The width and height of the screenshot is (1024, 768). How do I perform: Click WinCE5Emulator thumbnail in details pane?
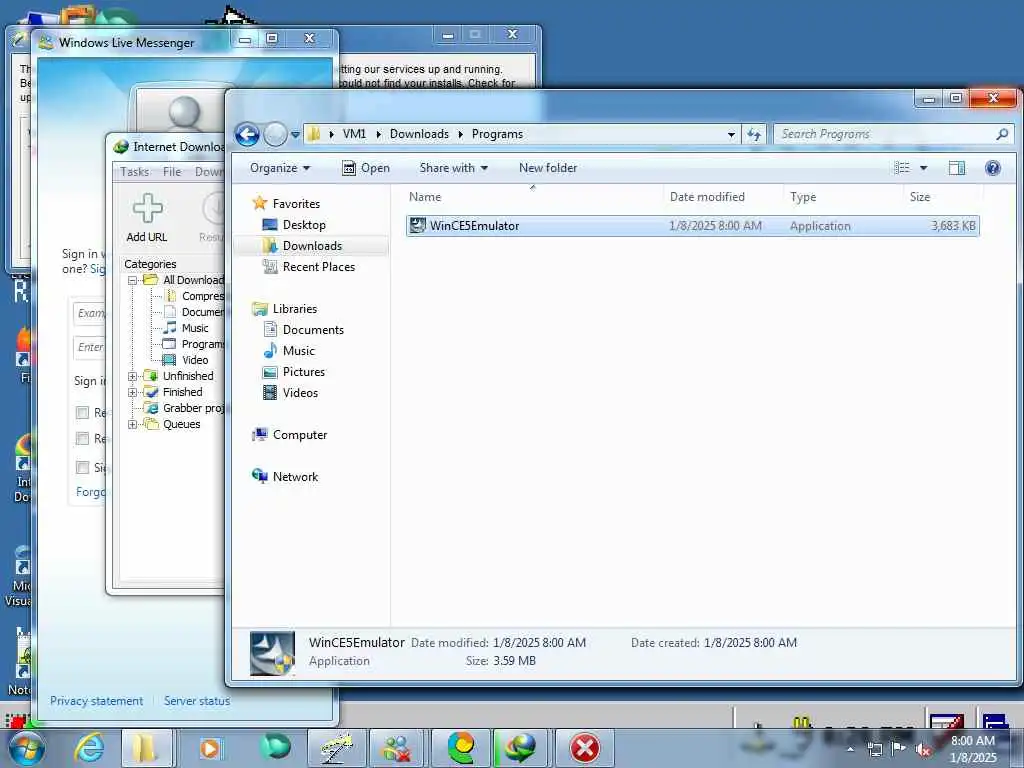pos(272,653)
